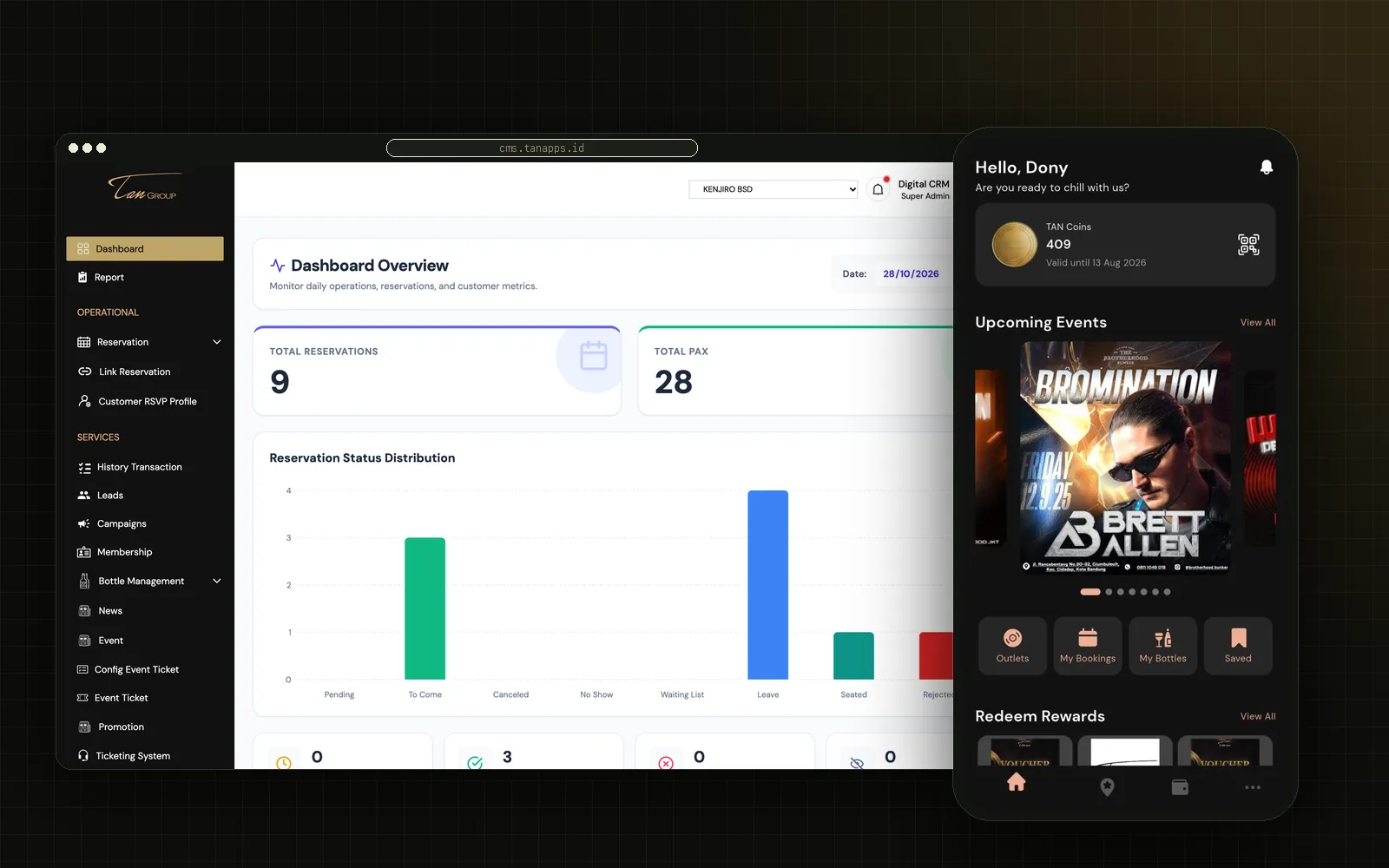Click View All next to Upcoming Events
This screenshot has width=1389, height=868.
(1258, 323)
